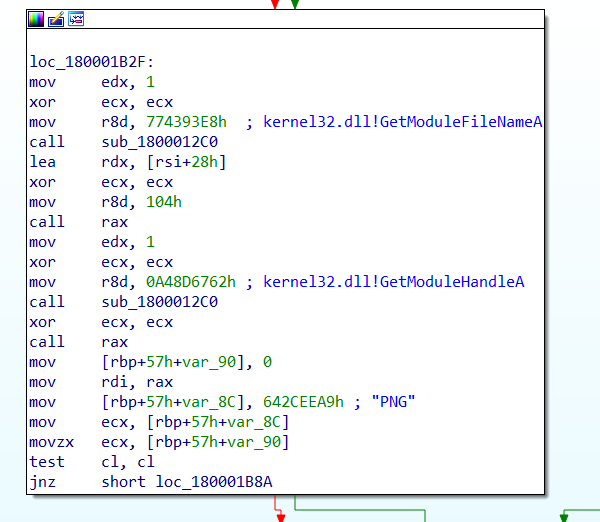Click the 'mov rdi, rax' instruction

(x=101, y=382)
